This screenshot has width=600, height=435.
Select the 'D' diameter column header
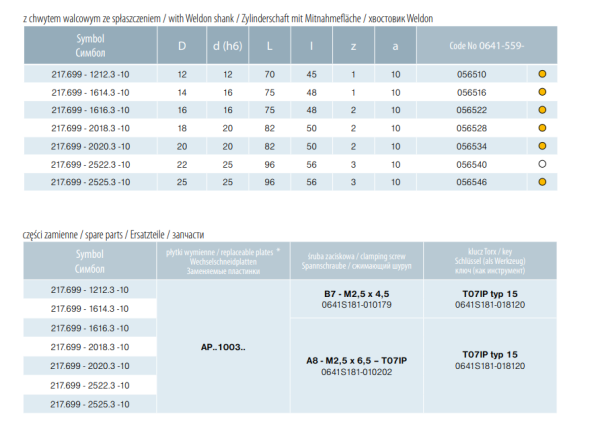point(182,46)
